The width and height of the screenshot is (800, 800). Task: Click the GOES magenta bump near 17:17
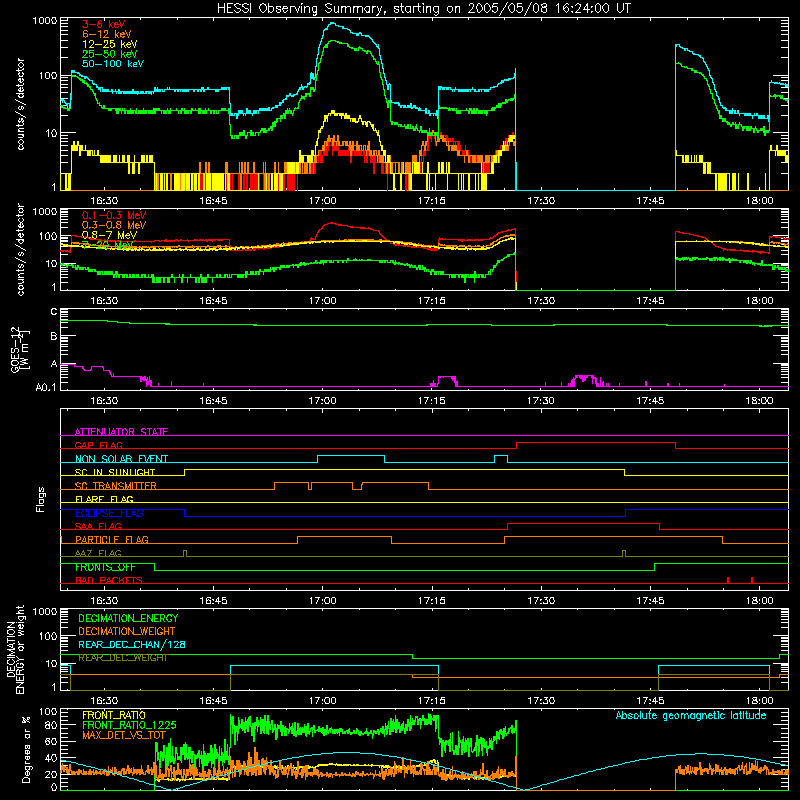click(447, 379)
